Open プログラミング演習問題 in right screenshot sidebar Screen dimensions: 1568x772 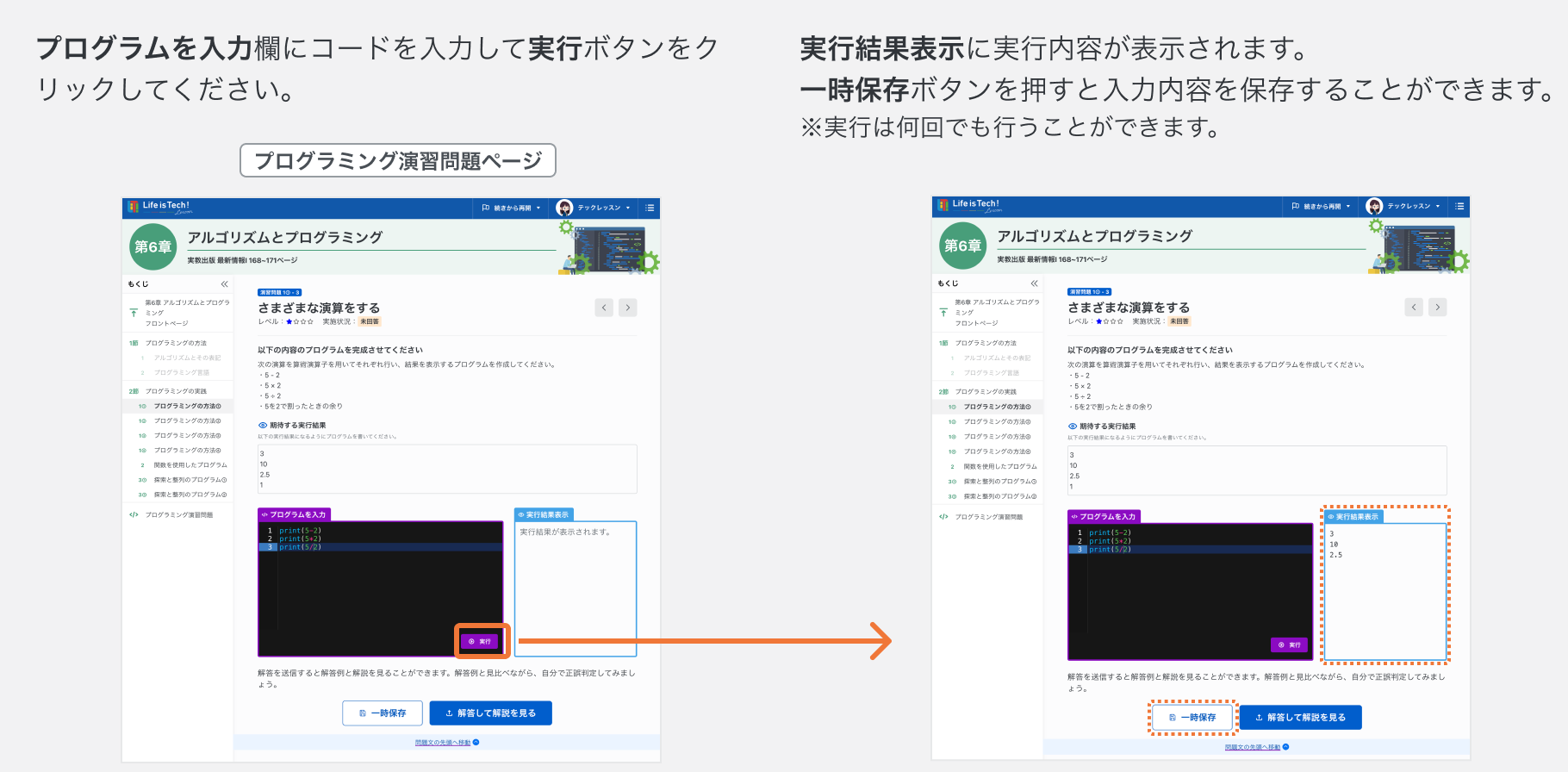click(x=988, y=517)
